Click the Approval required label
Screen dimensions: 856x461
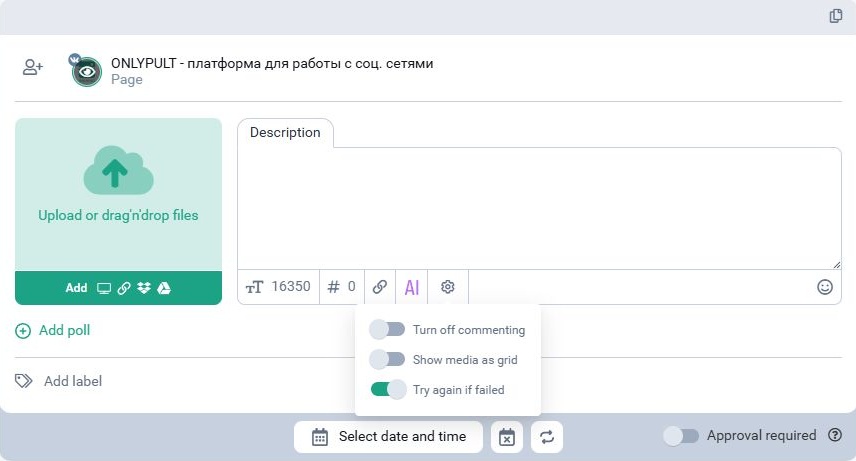[x=762, y=435]
